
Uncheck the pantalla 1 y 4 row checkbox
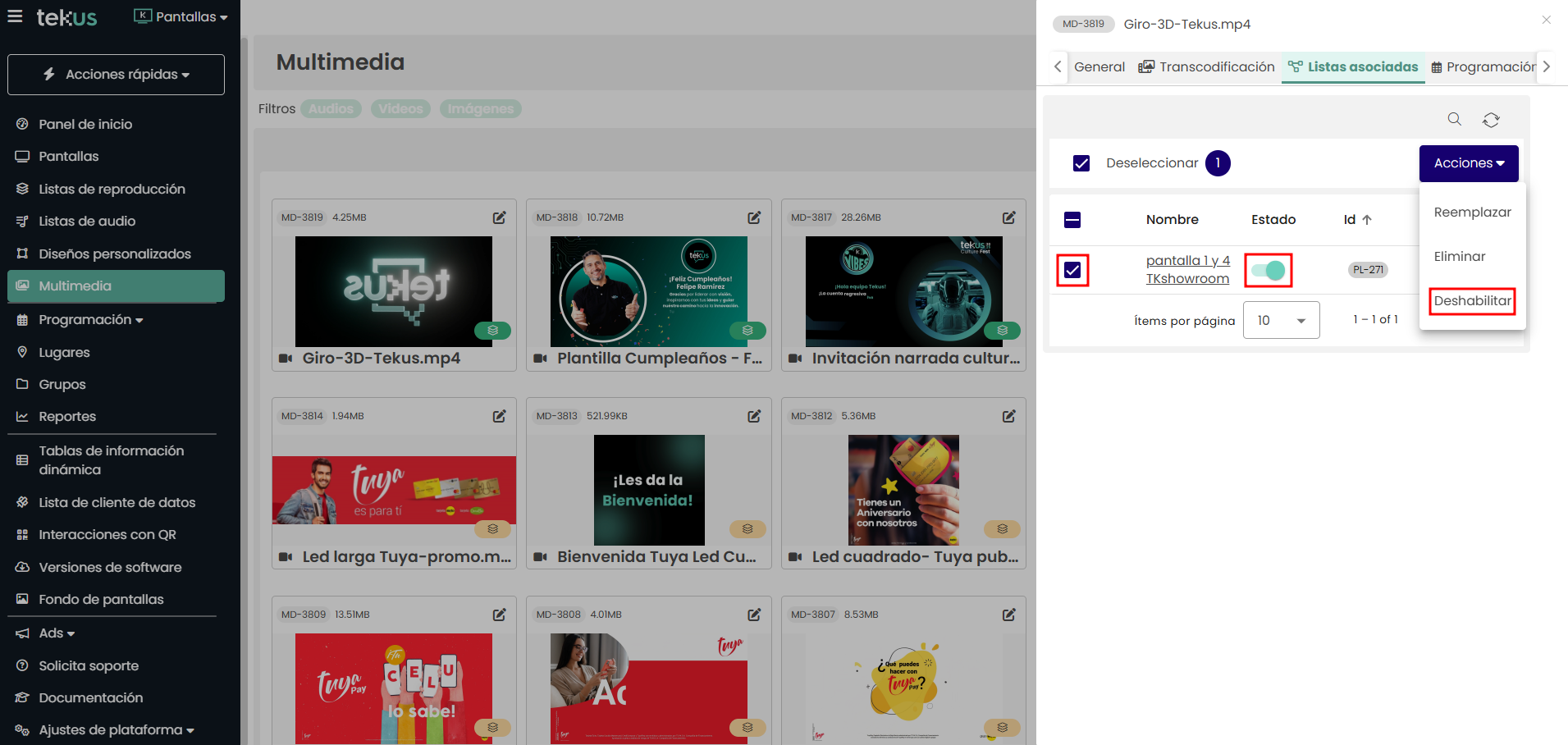[x=1072, y=270]
